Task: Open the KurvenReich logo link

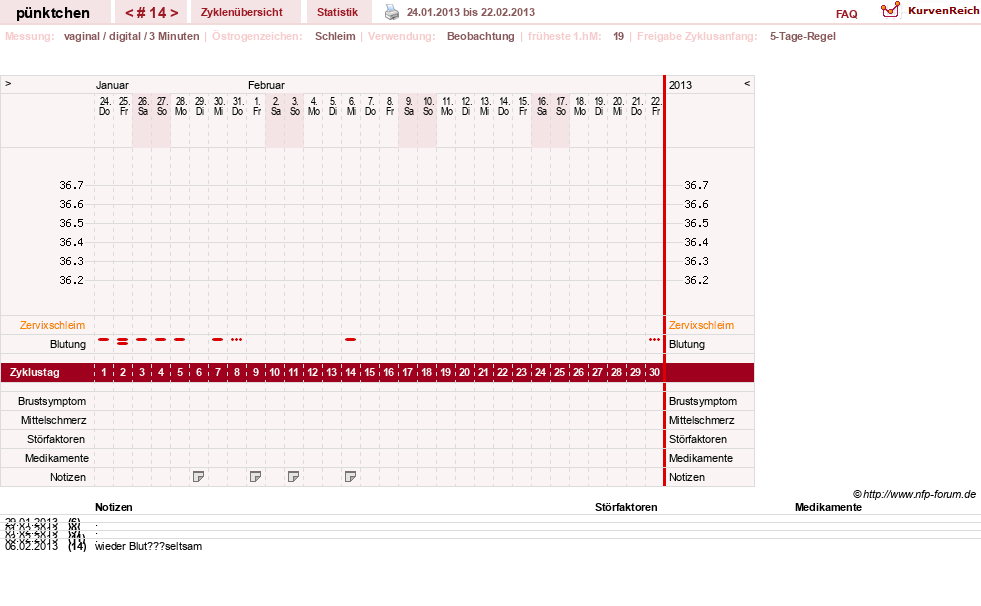Action: pos(929,11)
